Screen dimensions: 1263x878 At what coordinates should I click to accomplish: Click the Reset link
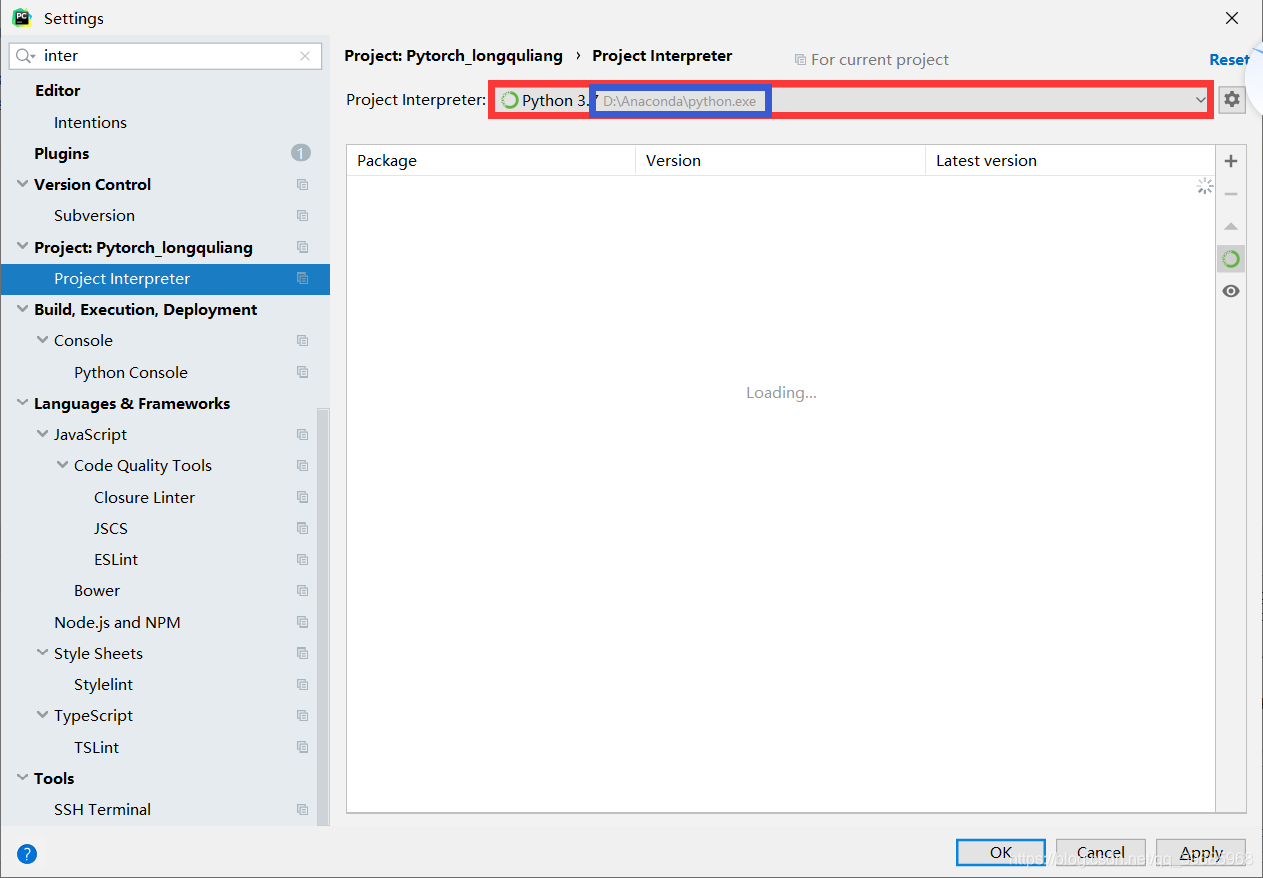click(x=1229, y=60)
